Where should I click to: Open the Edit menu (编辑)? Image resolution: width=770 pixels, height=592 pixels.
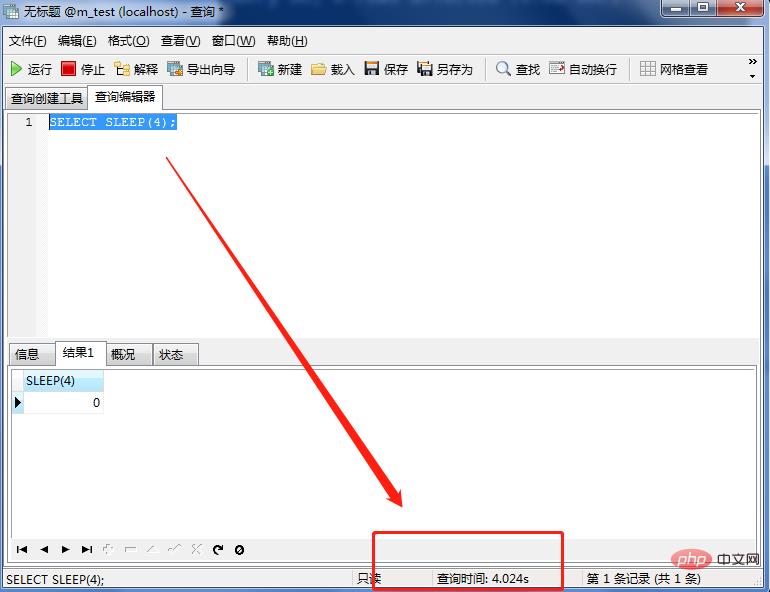pos(77,41)
